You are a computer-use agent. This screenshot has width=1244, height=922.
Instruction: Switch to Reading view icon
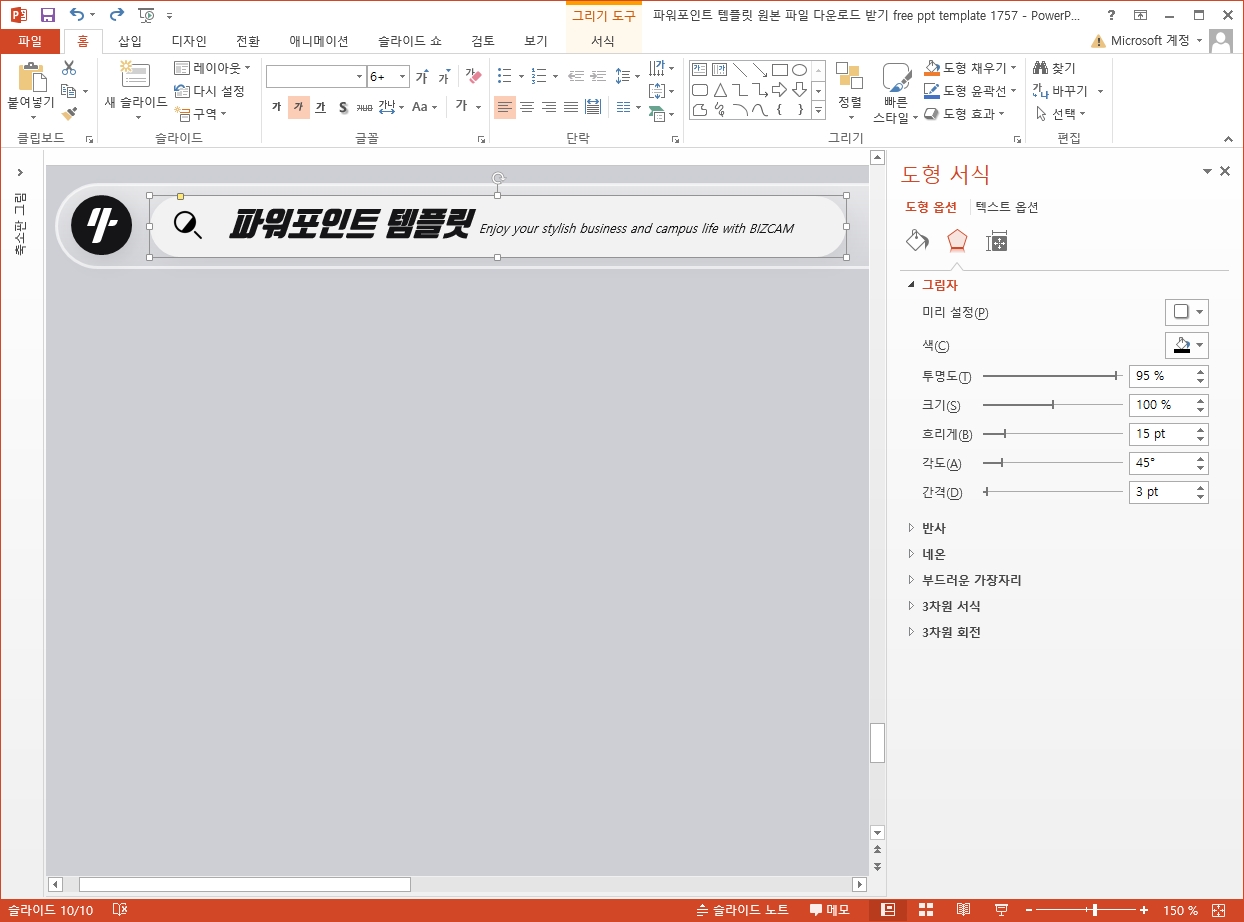(x=963, y=910)
